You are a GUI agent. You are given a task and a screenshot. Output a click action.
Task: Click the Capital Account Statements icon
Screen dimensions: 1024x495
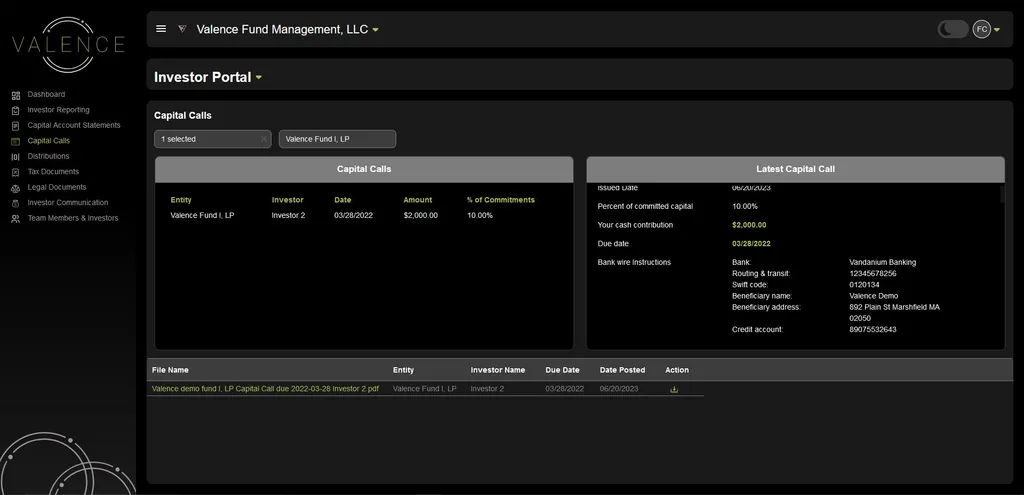click(x=16, y=126)
